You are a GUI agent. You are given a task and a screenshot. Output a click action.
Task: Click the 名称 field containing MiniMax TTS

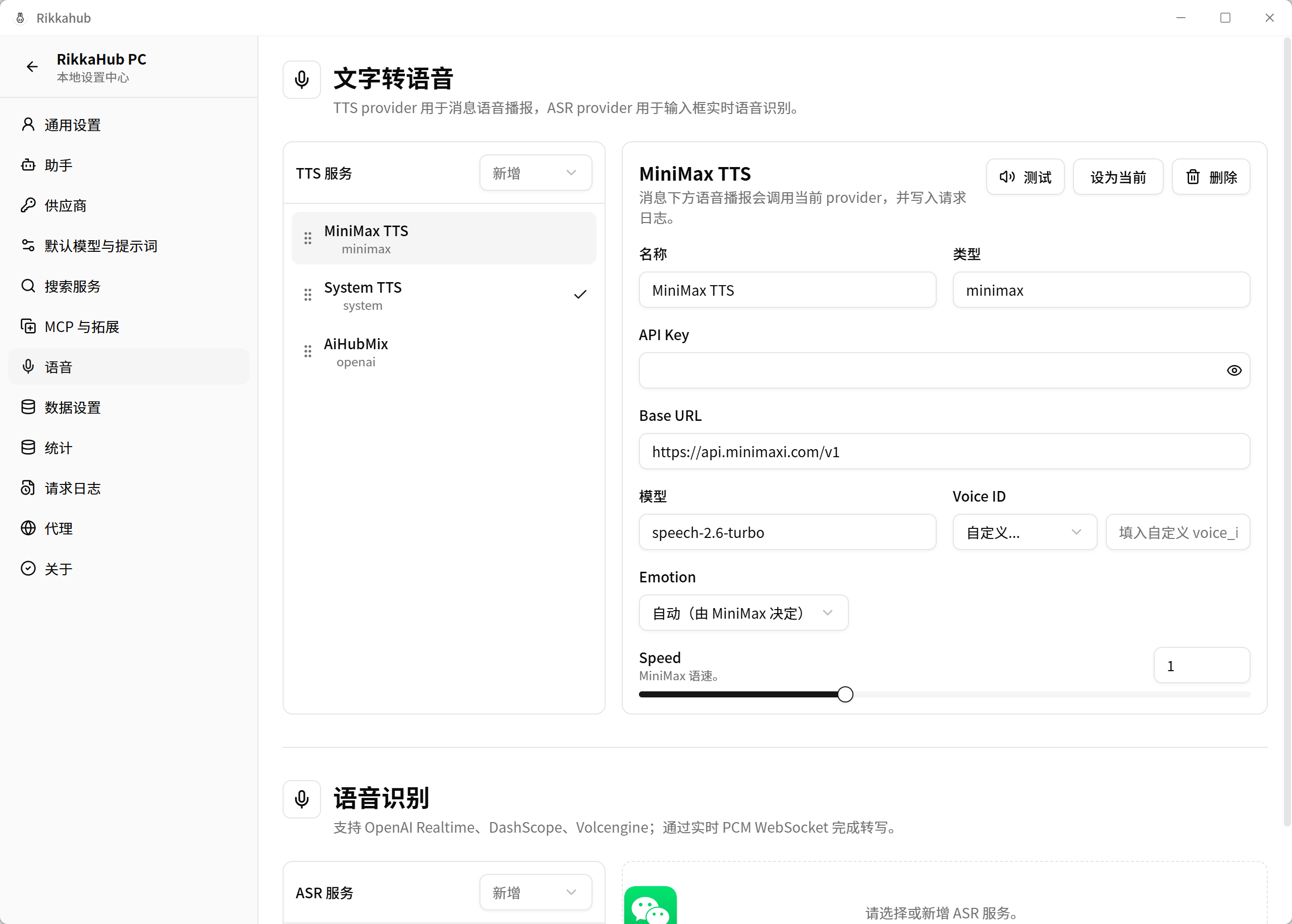click(x=787, y=290)
